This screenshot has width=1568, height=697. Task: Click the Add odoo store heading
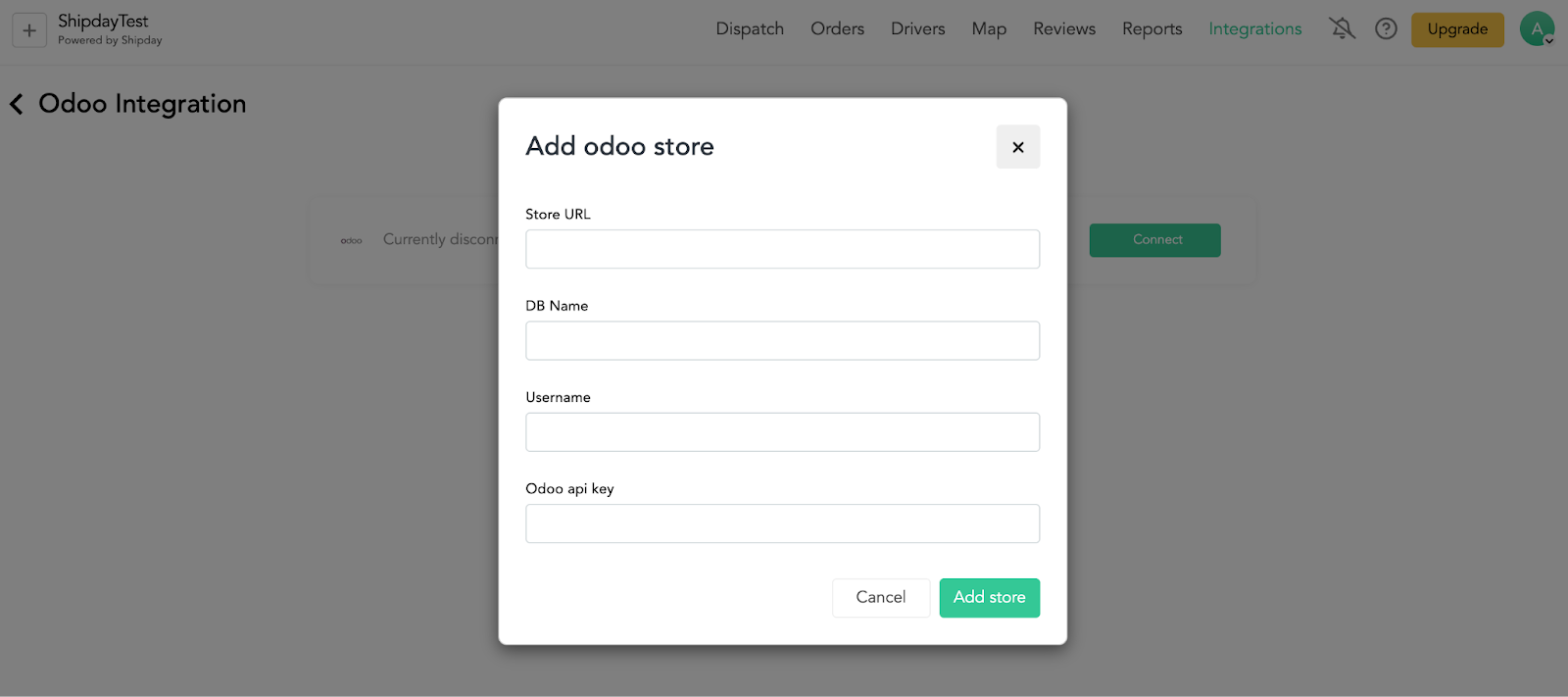tap(620, 146)
